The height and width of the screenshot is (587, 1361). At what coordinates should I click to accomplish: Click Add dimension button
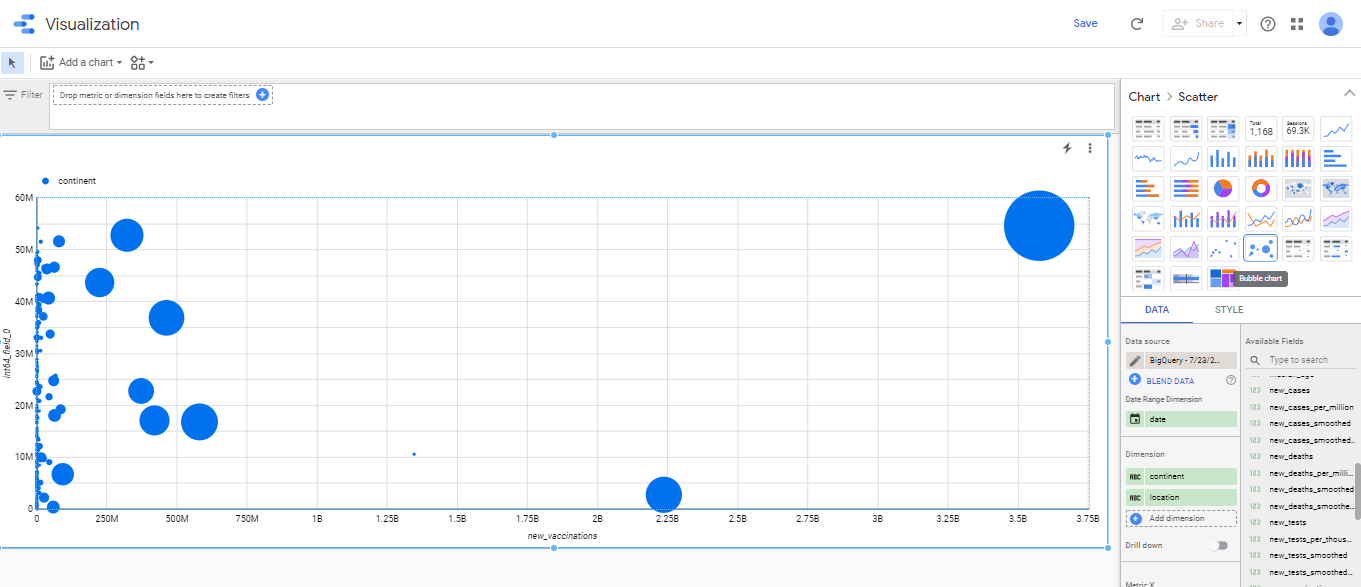click(1181, 518)
